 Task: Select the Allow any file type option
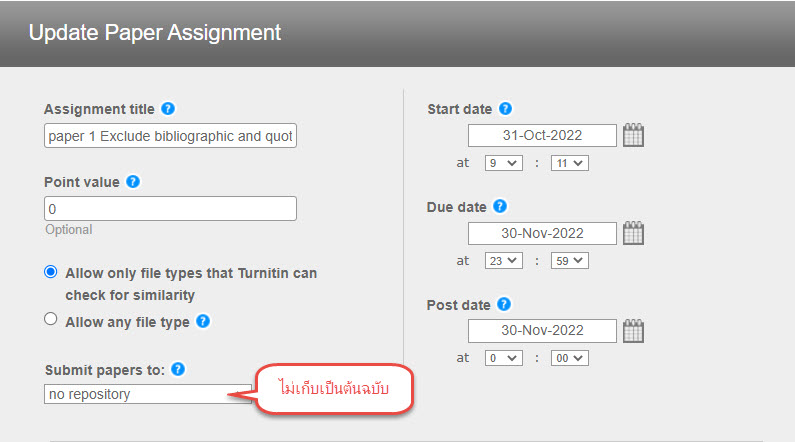[x=51, y=321]
